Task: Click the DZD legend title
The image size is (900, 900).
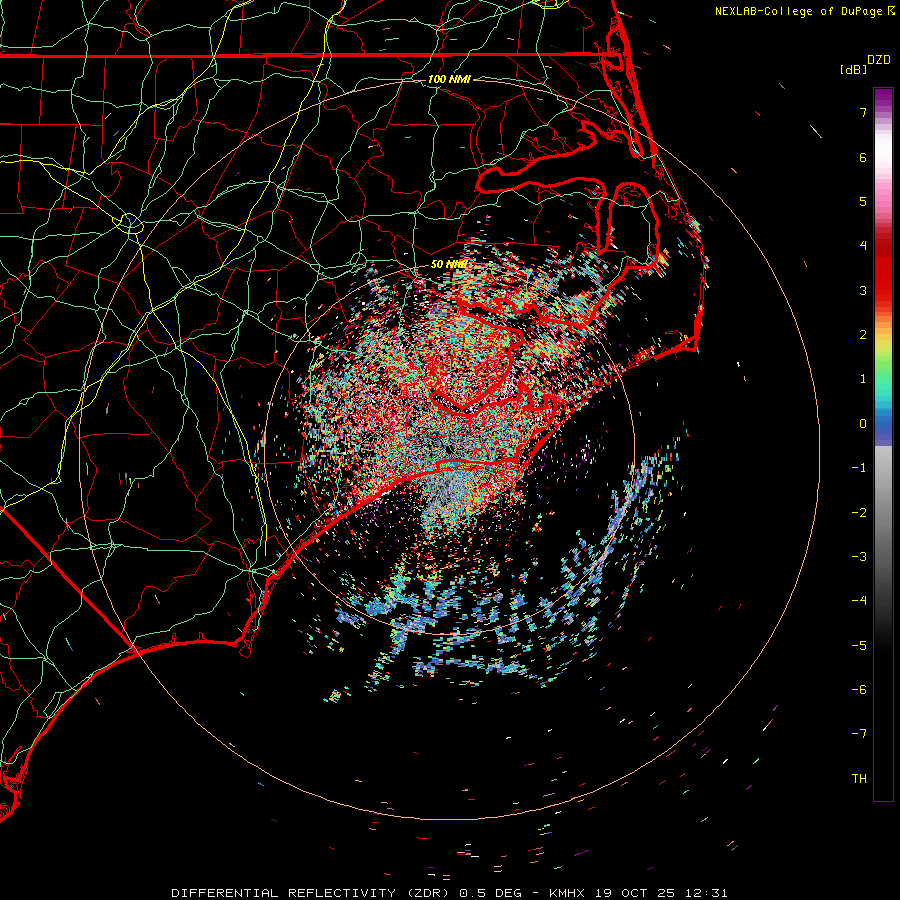Action: (879, 60)
